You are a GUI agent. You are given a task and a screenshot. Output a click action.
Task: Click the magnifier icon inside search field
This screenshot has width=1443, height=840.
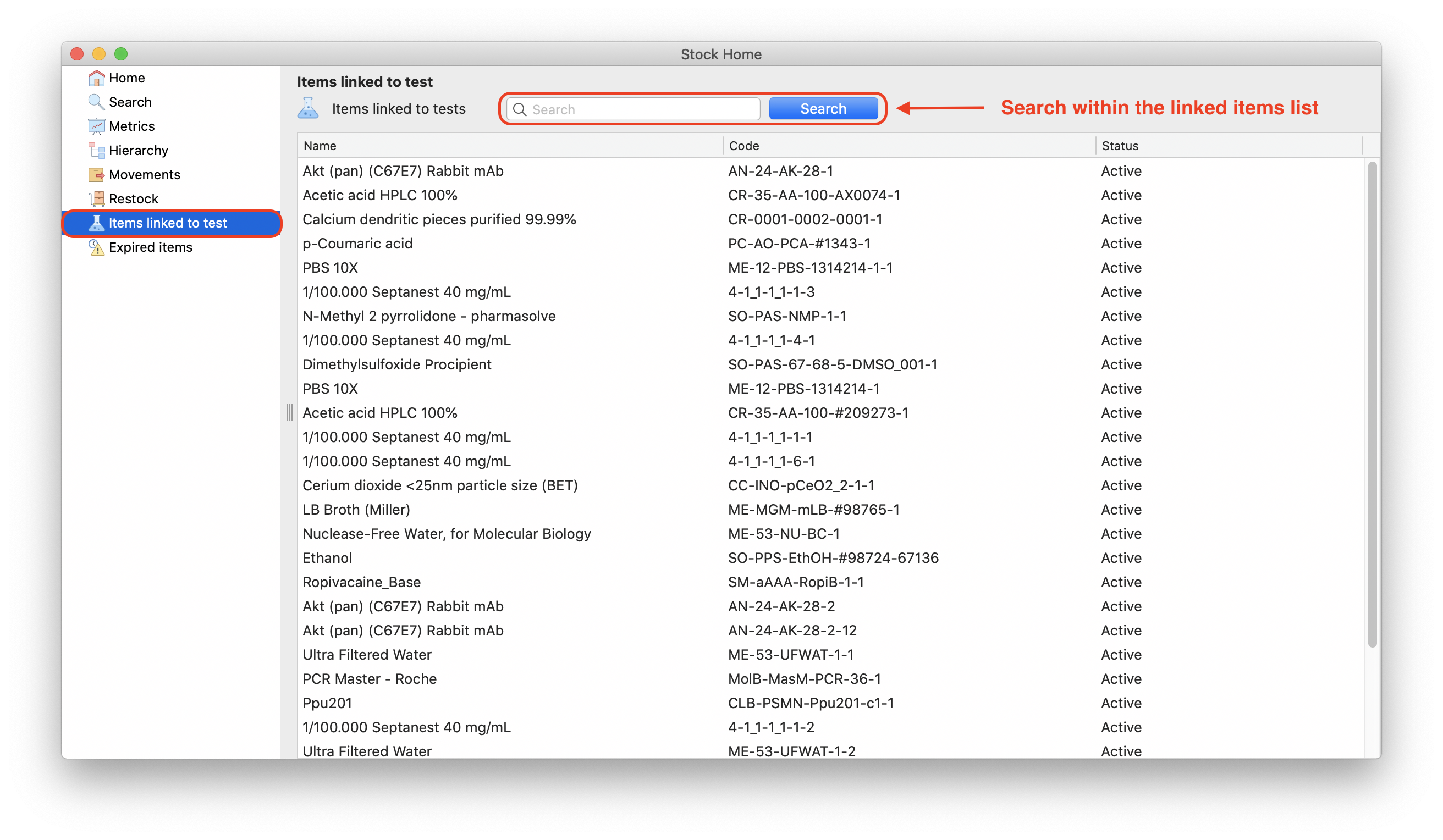click(520, 109)
